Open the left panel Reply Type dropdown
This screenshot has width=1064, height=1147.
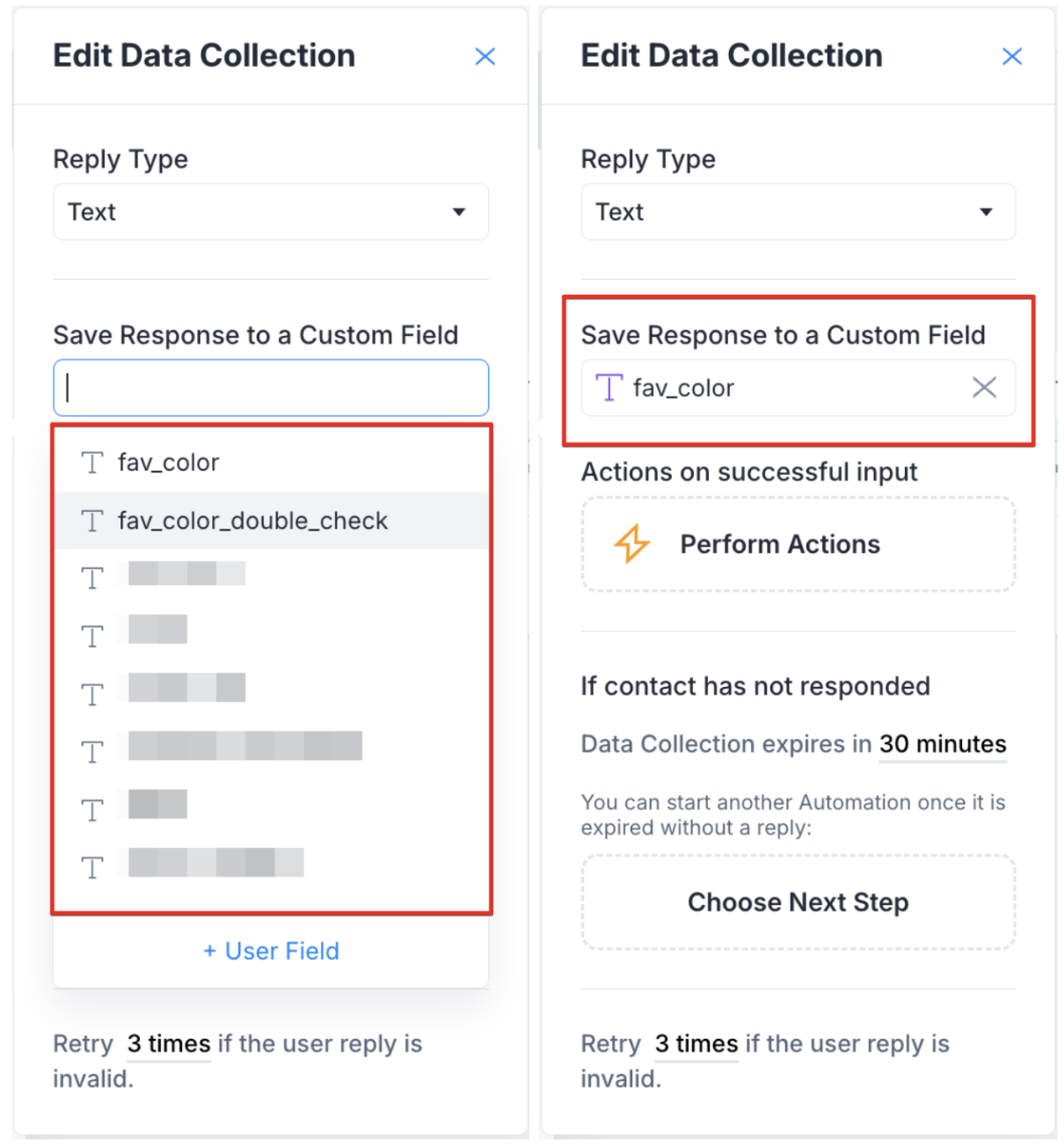tap(270, 212)
